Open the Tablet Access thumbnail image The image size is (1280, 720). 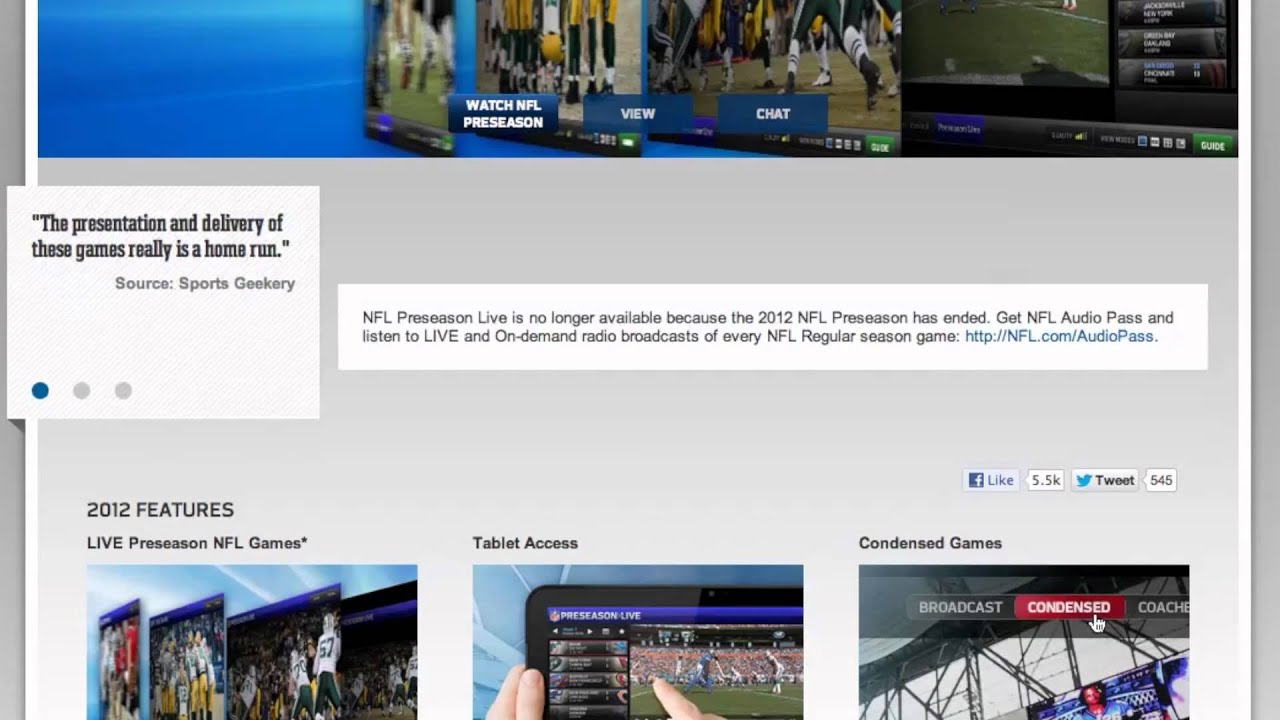[x=638, y=642]
